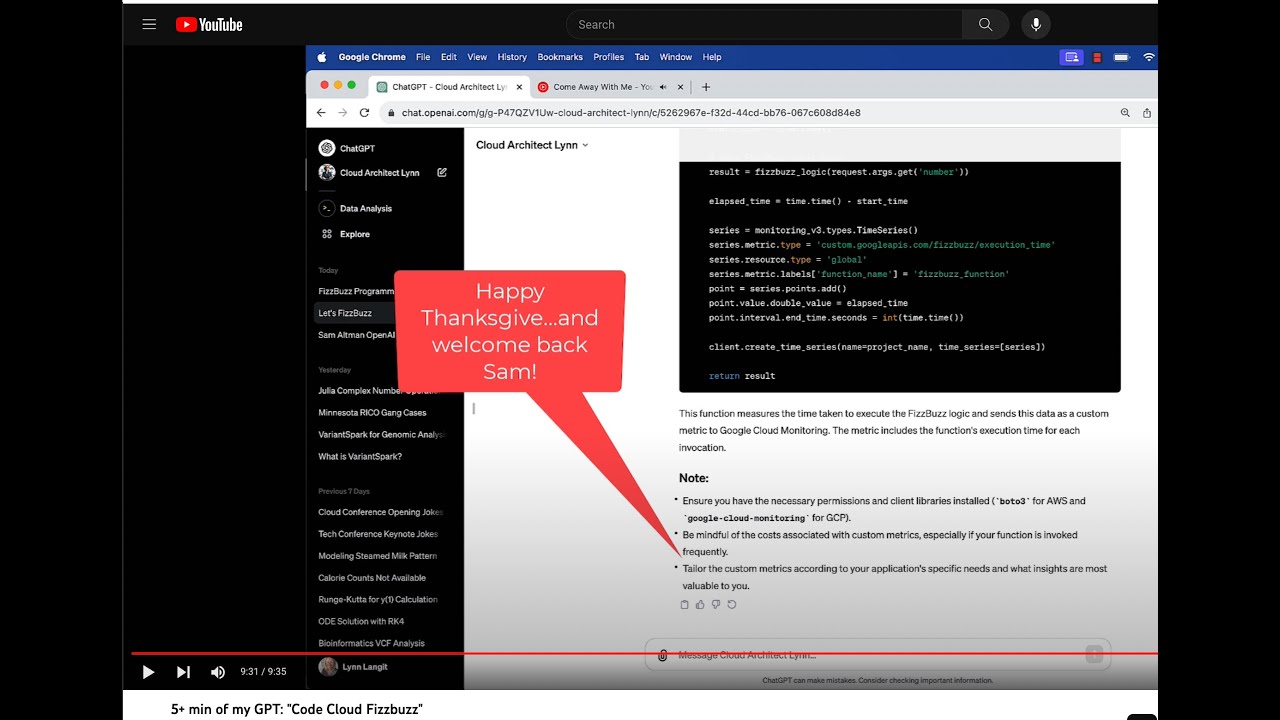Open the Calorie Counts Not Available chat
This screenshot has width=1280, height=720.
click(x=372, y=578)
